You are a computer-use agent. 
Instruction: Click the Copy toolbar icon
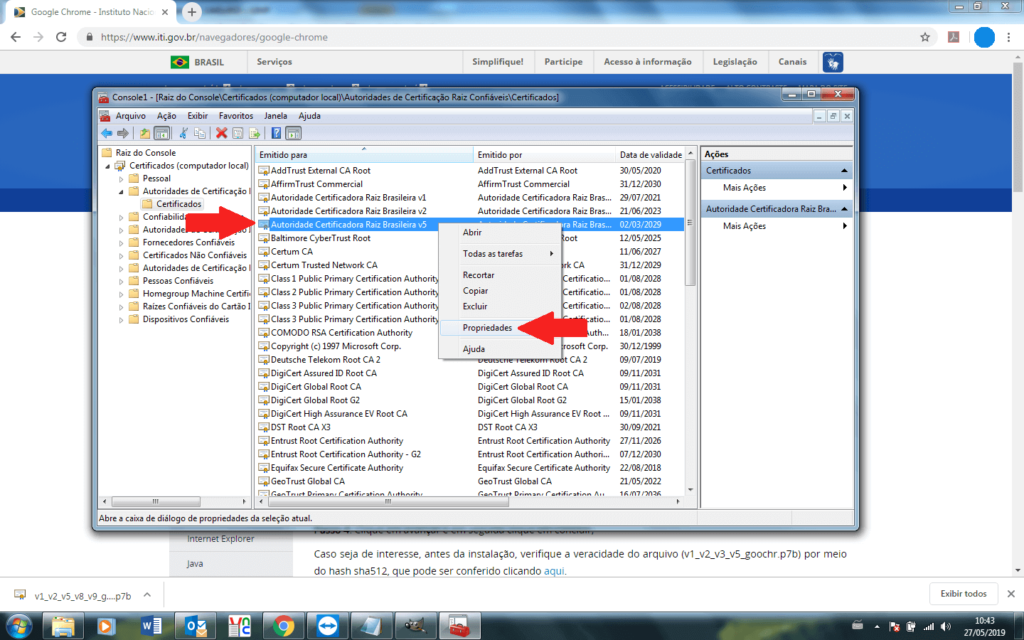tap(200, 133)
